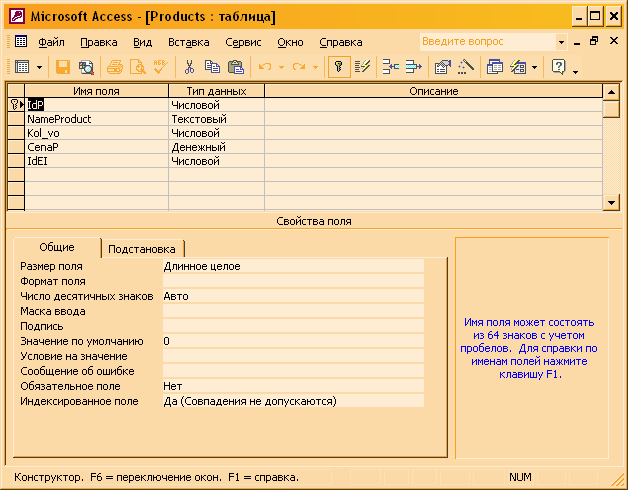Image resolution: width=628 pixels, height=490 pixels.
Task: Open the Сервис menu
Action: pos(243,42)
